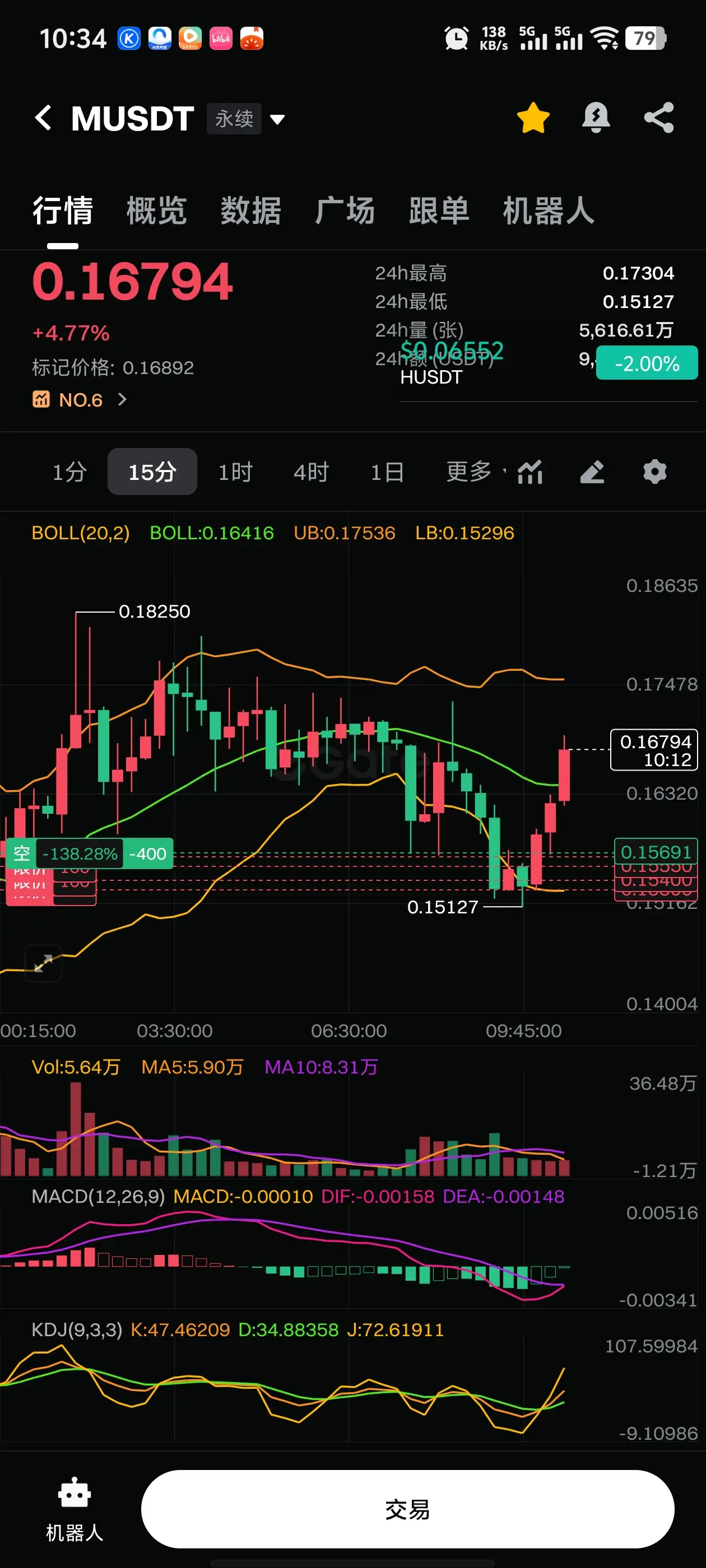This screenshot has width=706, height=1568.
Task: Switch to the 机器人 top tab
Action: pyautogui.click(x=548, y=211)
